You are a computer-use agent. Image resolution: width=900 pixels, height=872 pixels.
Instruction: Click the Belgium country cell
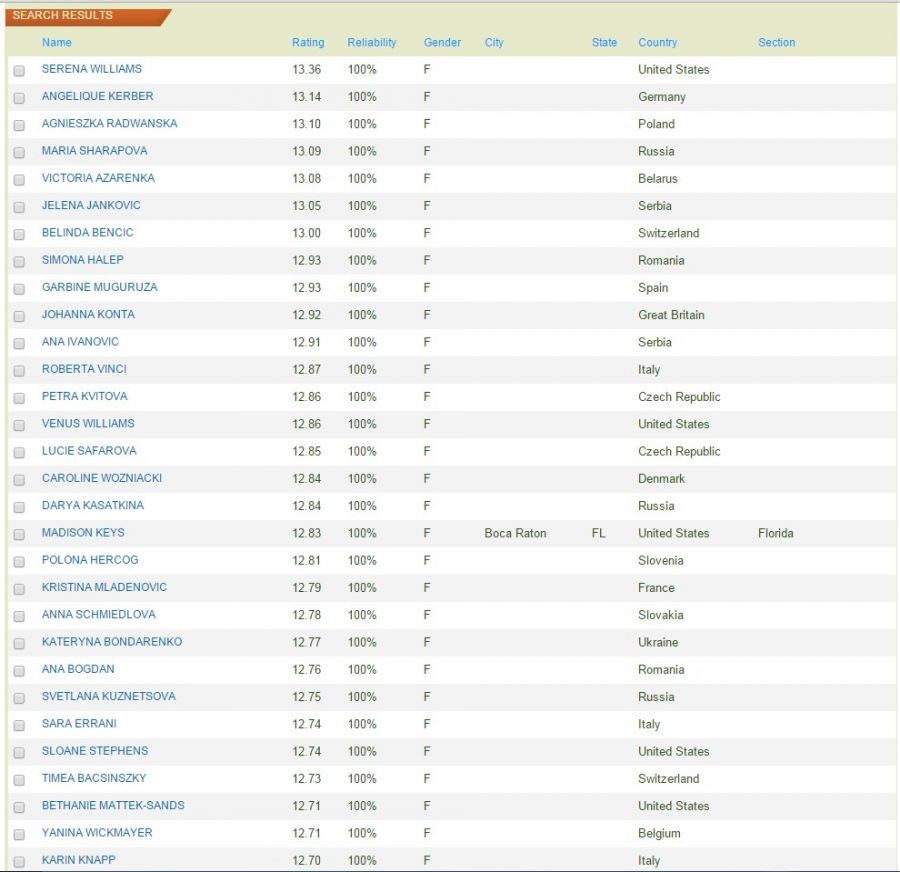659,833
